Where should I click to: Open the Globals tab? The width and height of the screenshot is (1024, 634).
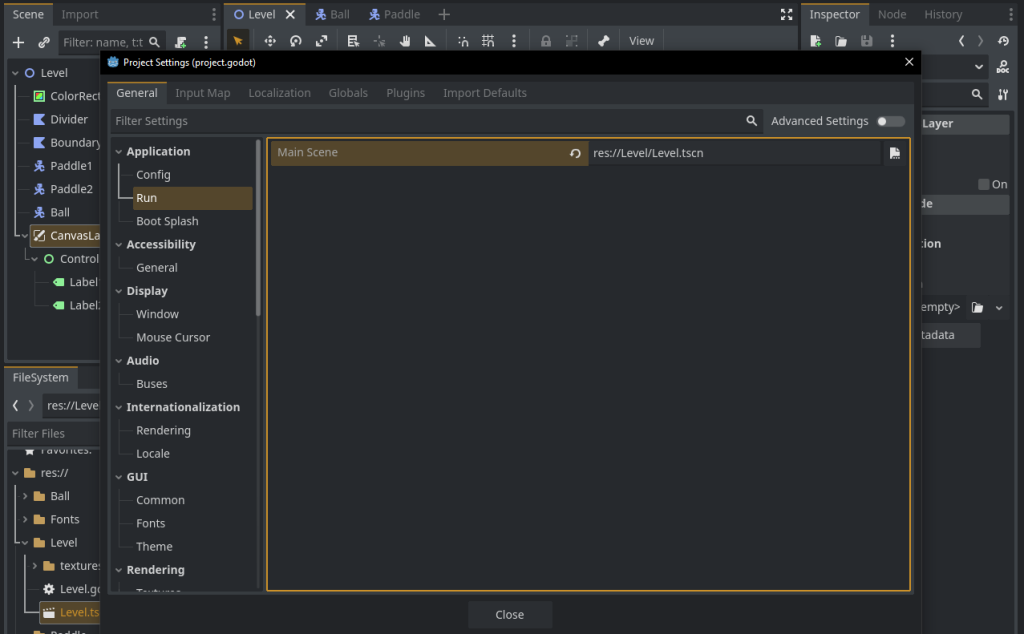(x=348, y=93)
